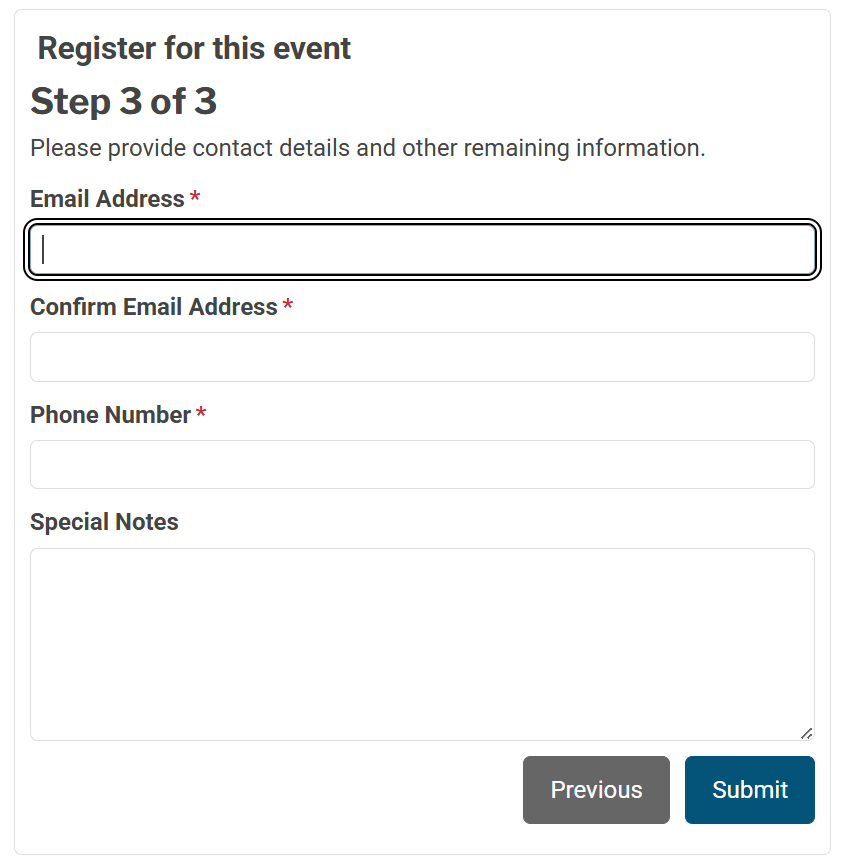Click the Email Address label text
Viewport: 843px width, 867px height.
click(107, 199)
